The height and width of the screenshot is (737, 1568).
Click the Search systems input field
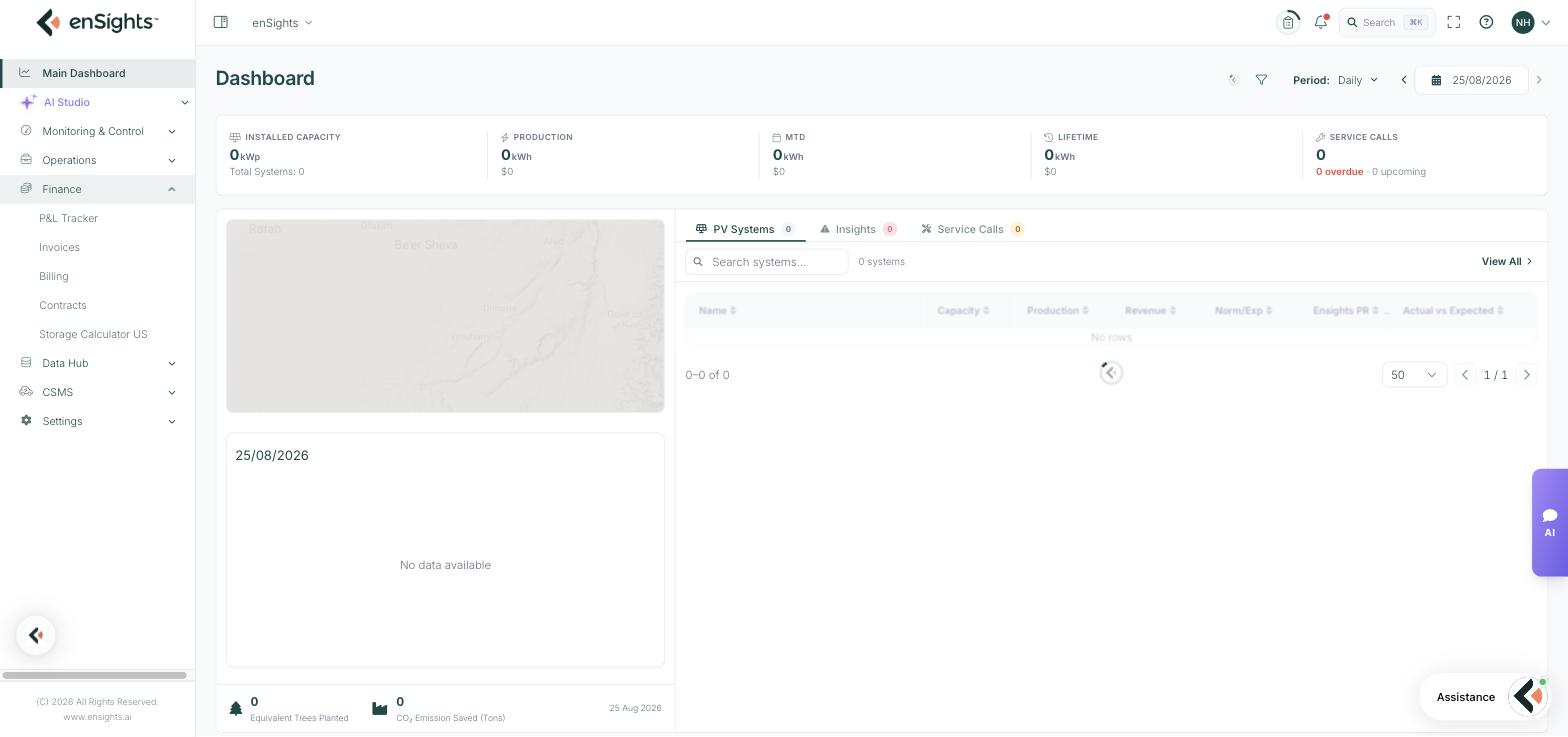coord(767,262)
